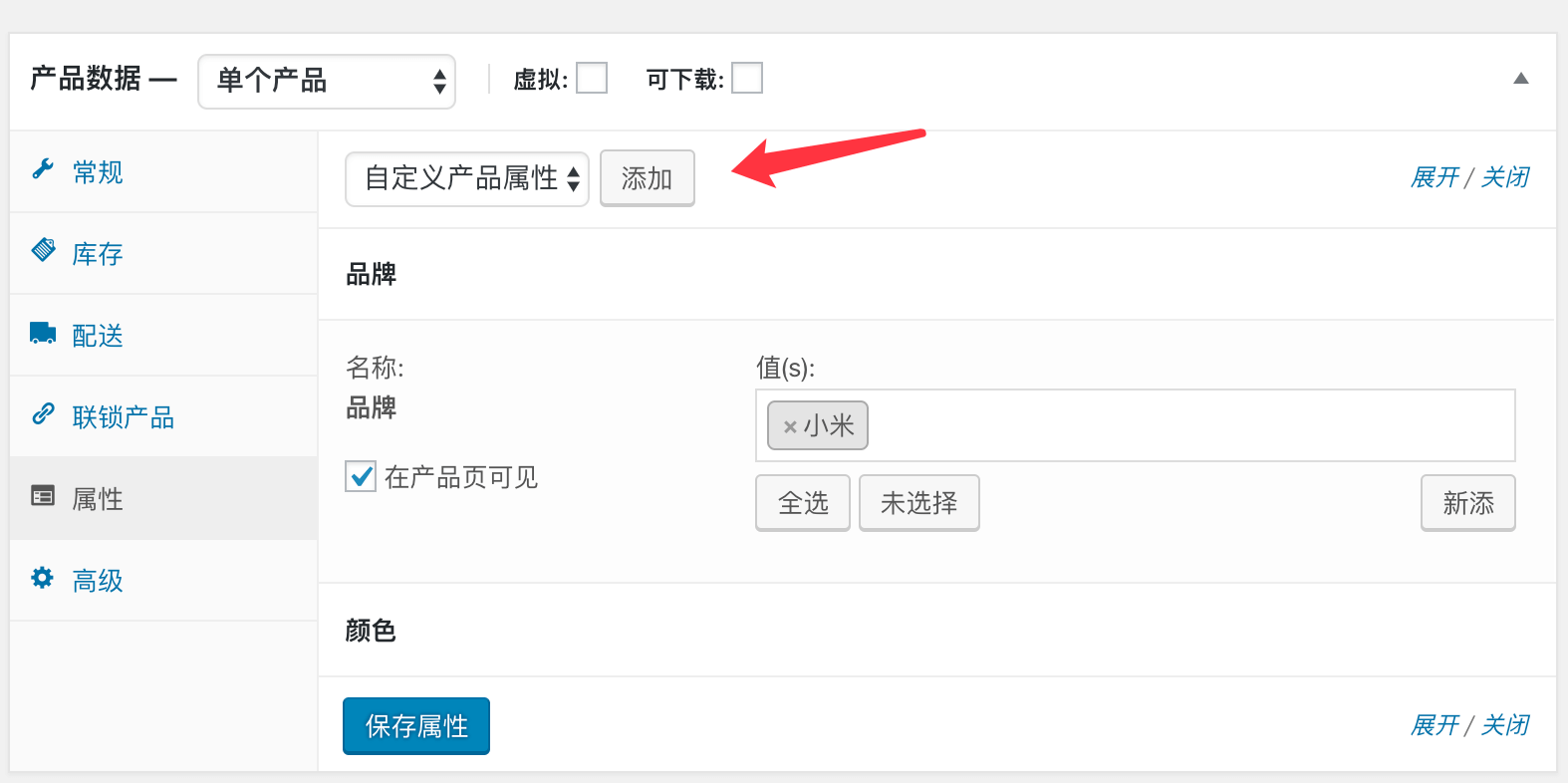Click the chain link icon for 联锁产品
Image resolution: width=1568 pixels, height=783 pixels.
click(x=43, y=413)
